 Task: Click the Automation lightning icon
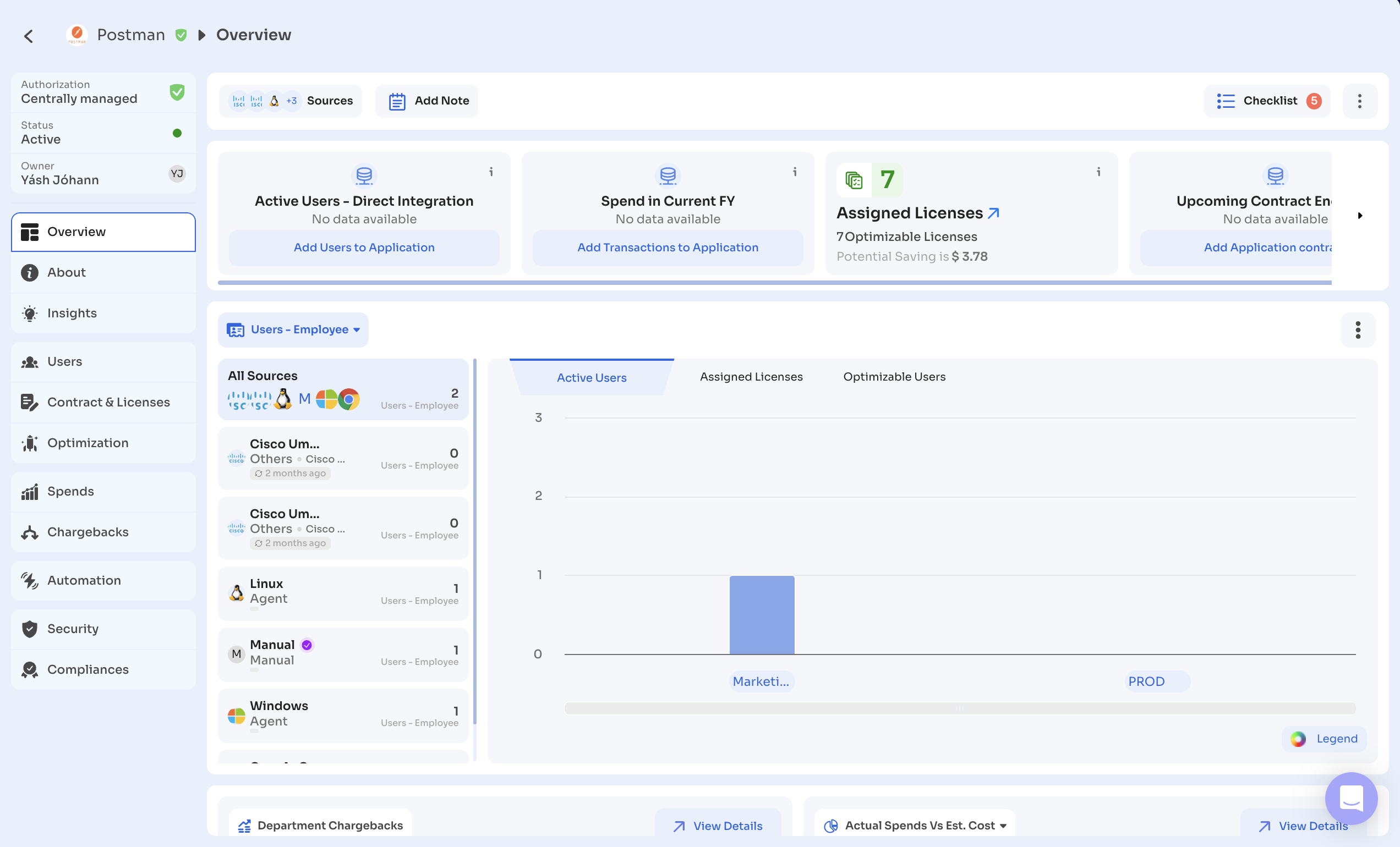[x=30, y=581]
